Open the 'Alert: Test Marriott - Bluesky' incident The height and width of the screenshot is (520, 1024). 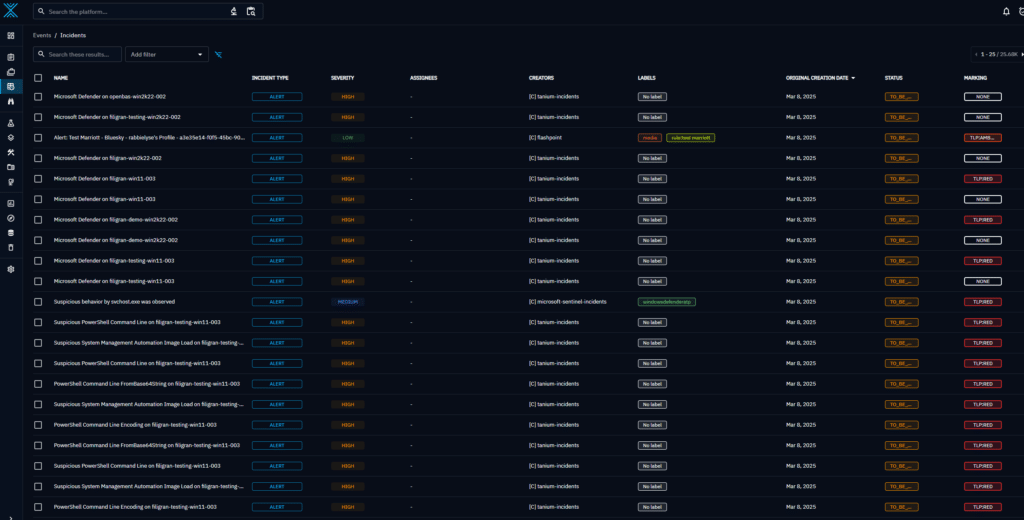(x=148, y=137)
